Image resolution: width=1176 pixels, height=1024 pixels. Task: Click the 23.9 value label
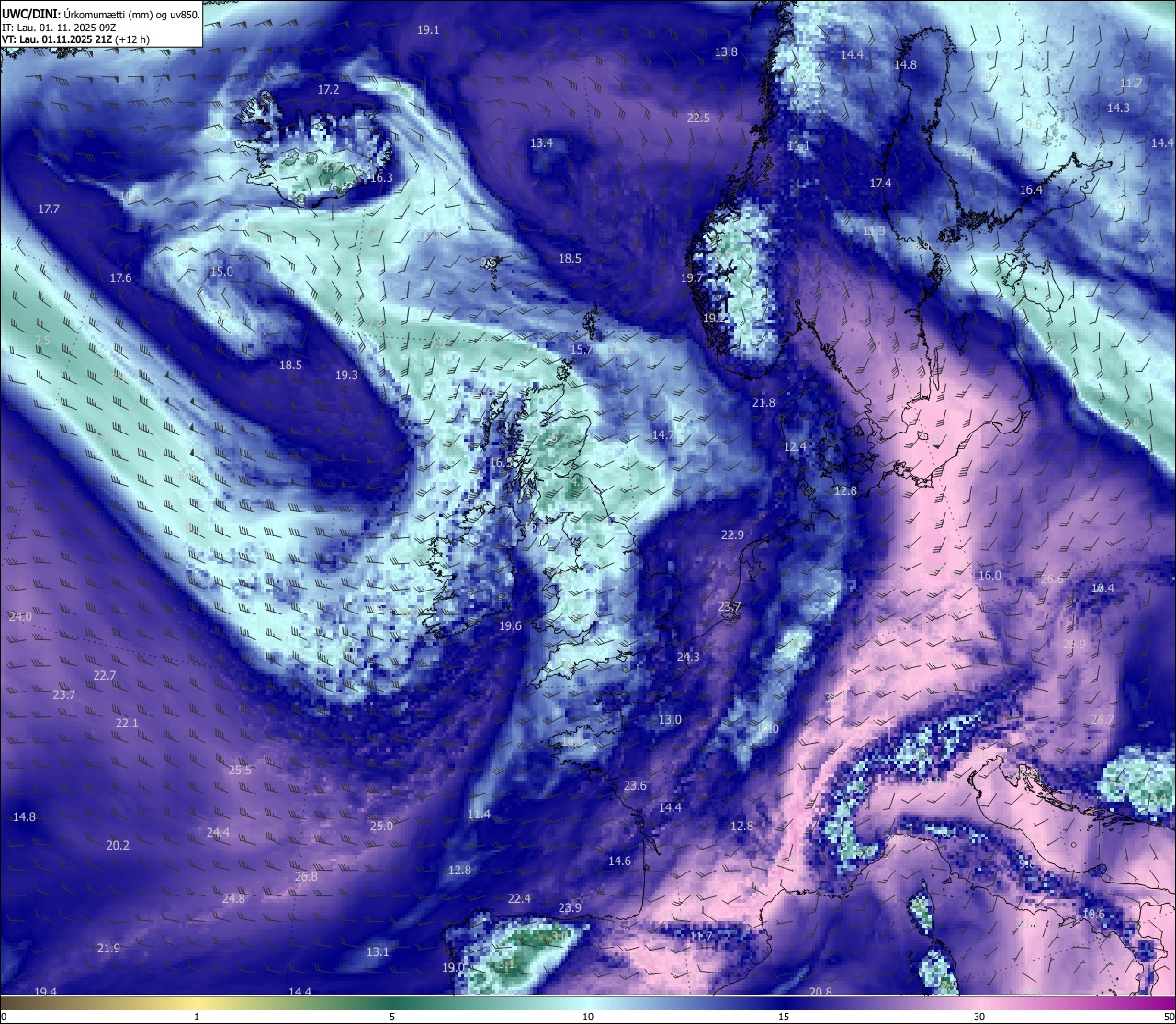click(570, 908)
